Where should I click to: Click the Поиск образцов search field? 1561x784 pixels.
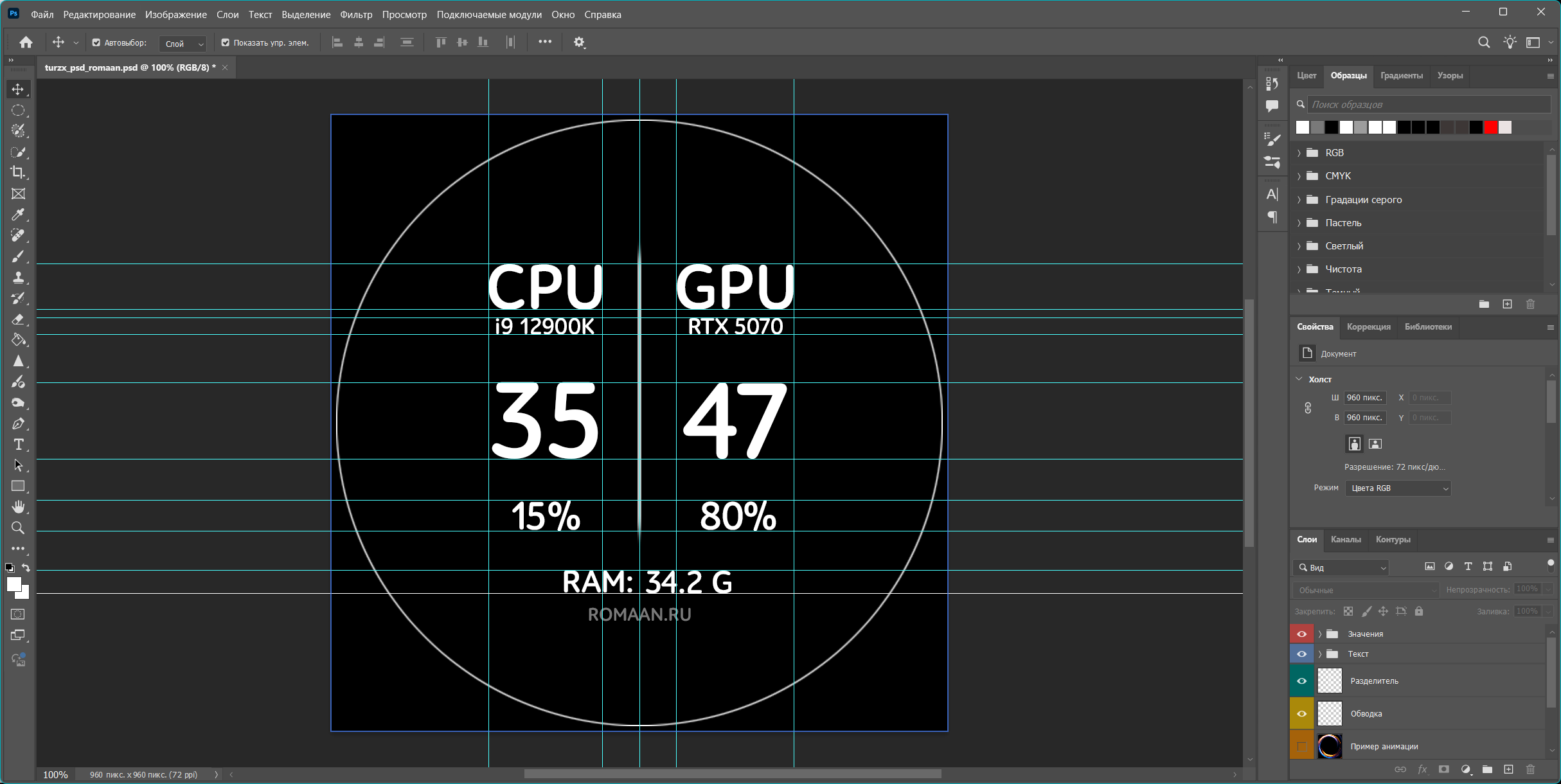coord(1427,104)
